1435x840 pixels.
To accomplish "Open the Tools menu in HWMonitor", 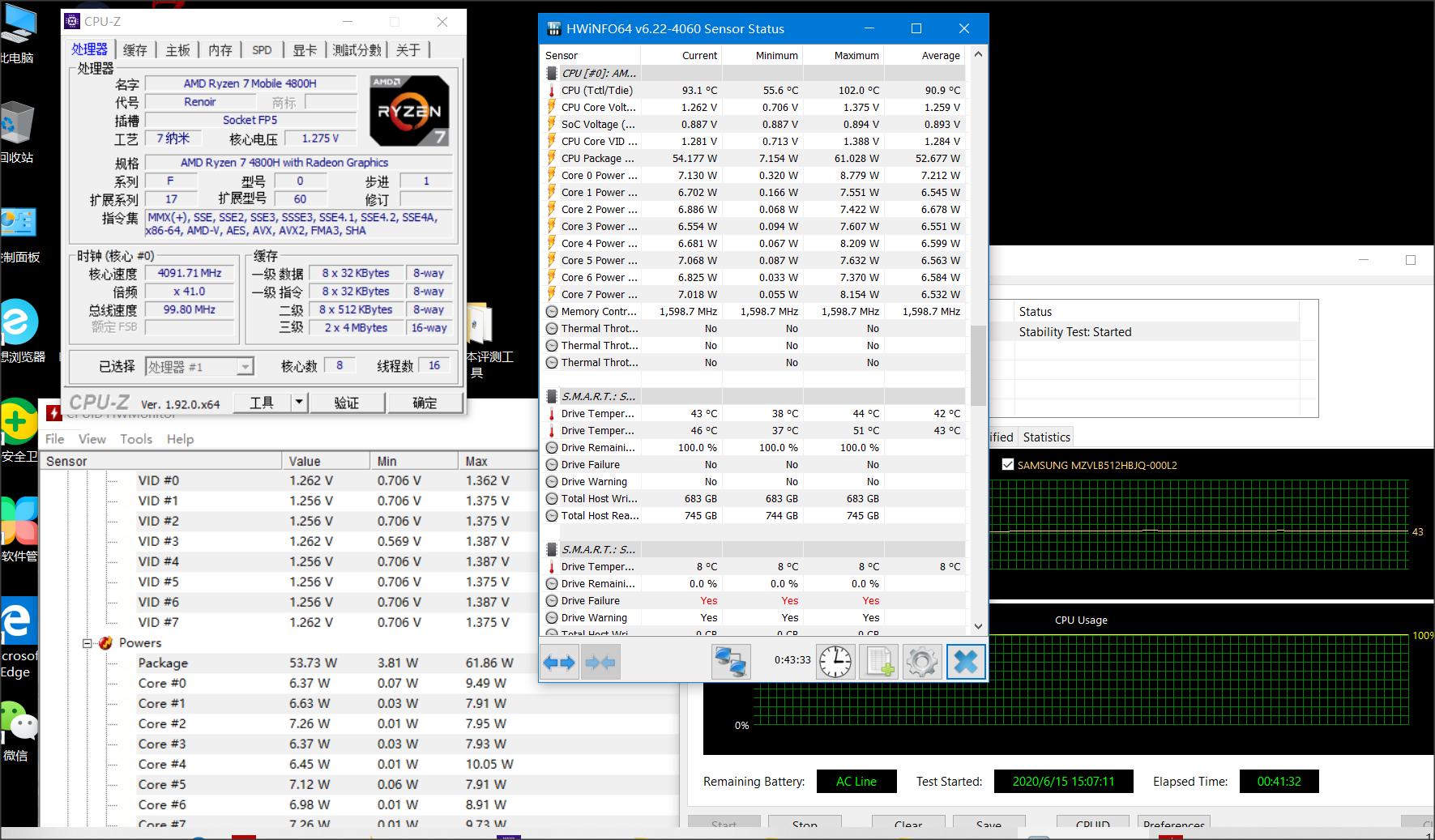I will pos(135,439).
